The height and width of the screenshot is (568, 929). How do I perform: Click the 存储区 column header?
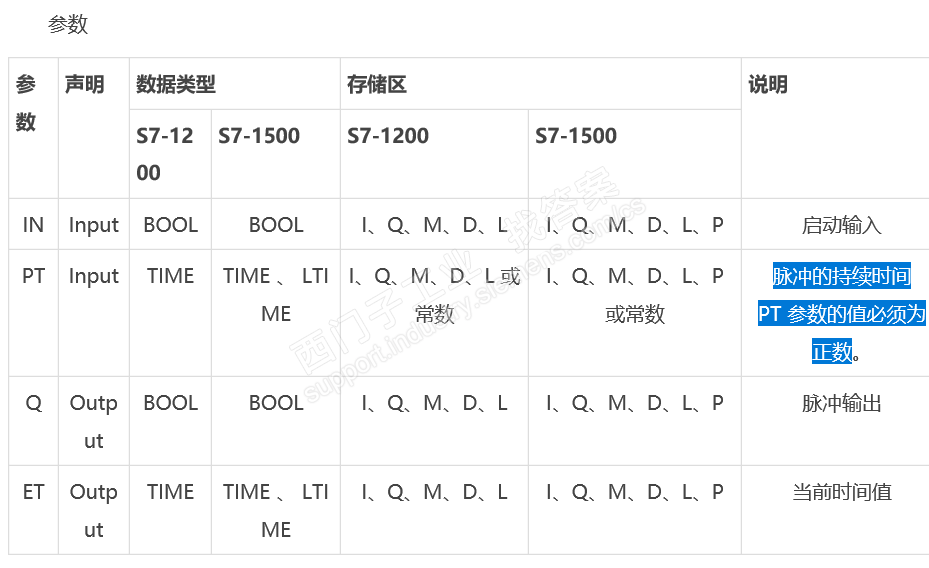(377, 85)
